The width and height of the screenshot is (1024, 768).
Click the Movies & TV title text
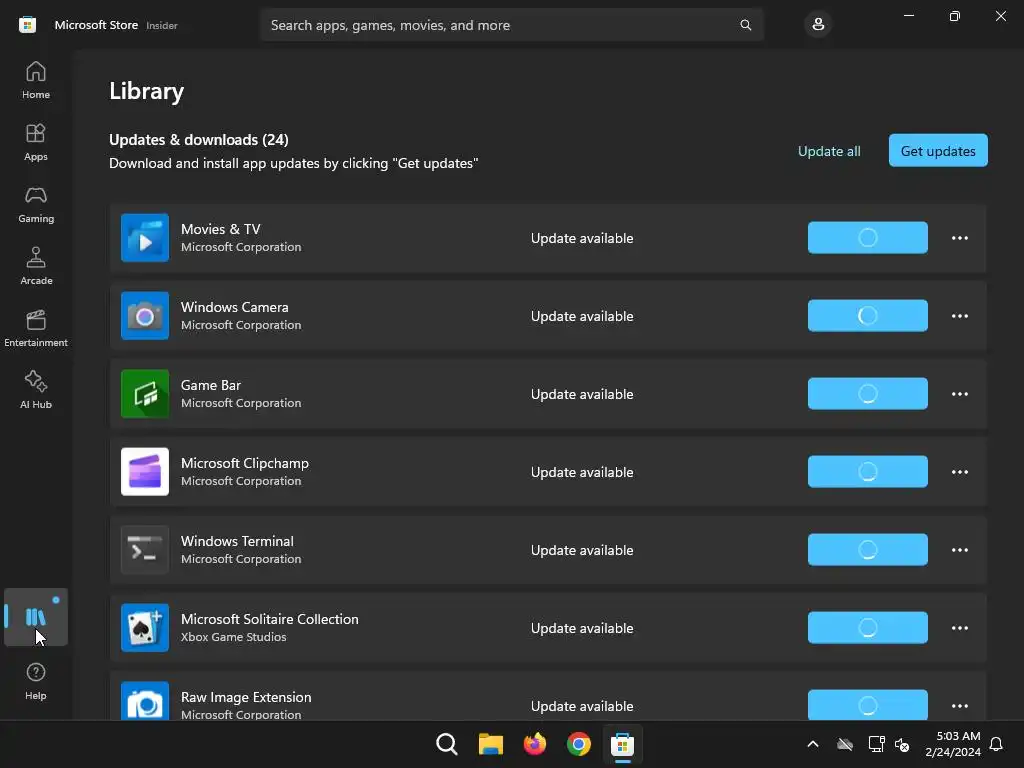[x=221, y=229]
